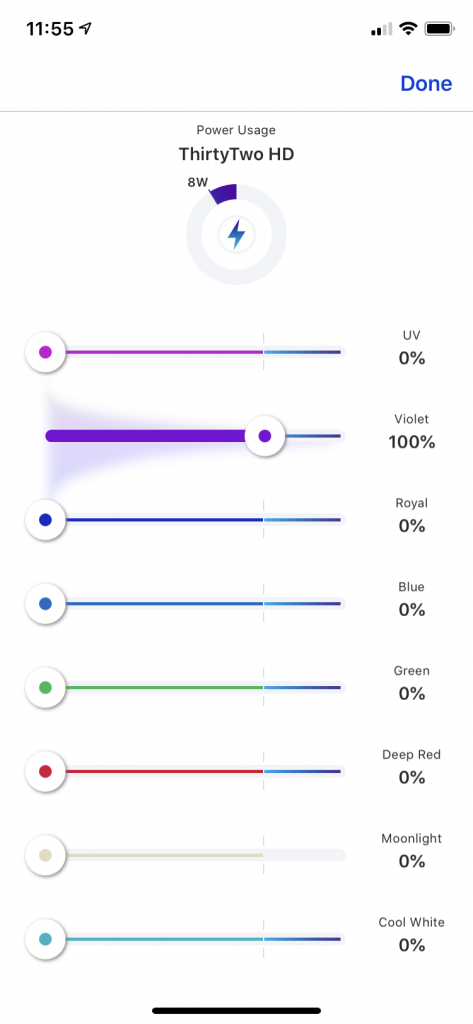Tap the 8W power usage ring segment
This screenshot has height=1024, width=473.
click(x=223, y=194)
